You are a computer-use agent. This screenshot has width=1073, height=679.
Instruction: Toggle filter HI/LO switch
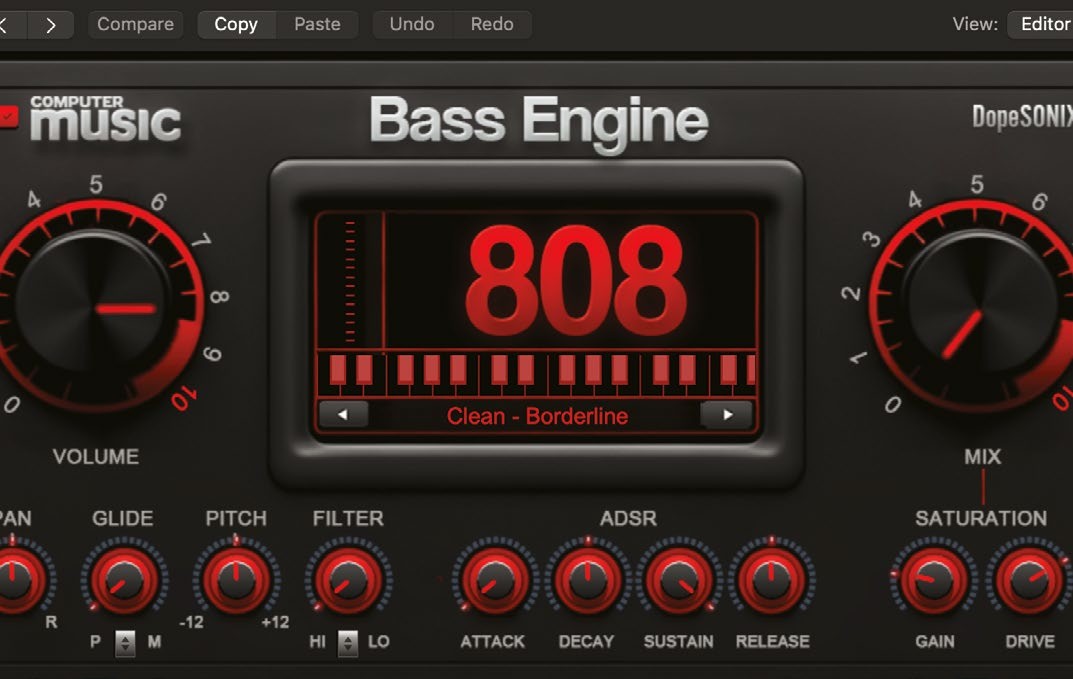pos(348,643)
